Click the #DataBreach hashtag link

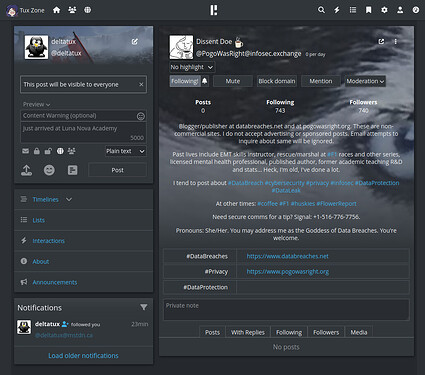point(245,183)
